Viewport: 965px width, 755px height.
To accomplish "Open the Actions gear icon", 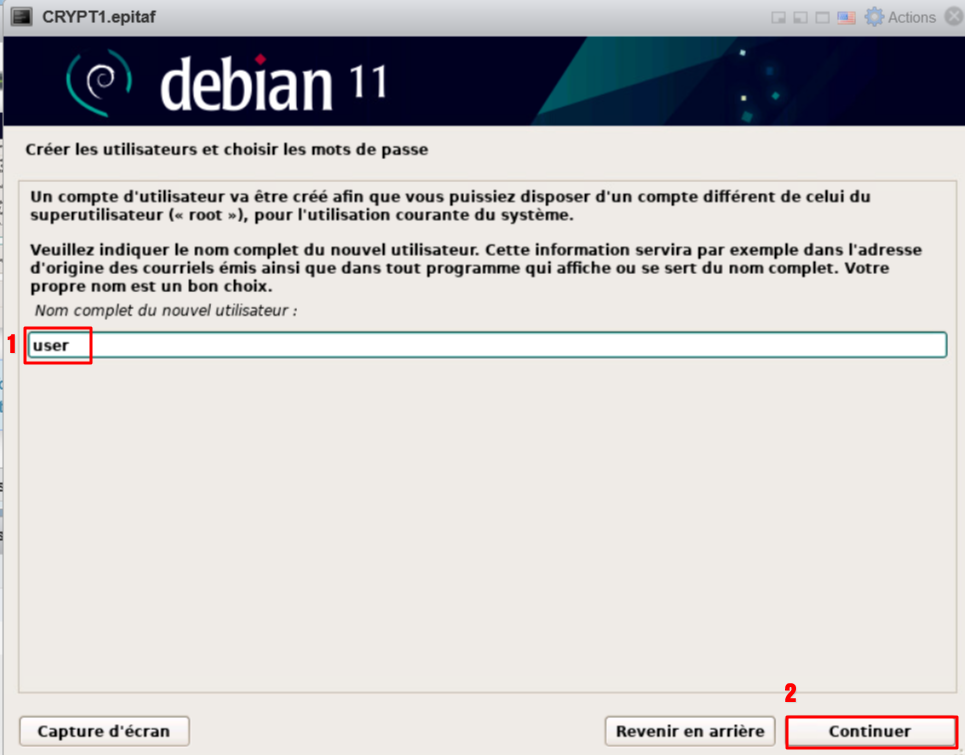I will click(x=874, y=17).
